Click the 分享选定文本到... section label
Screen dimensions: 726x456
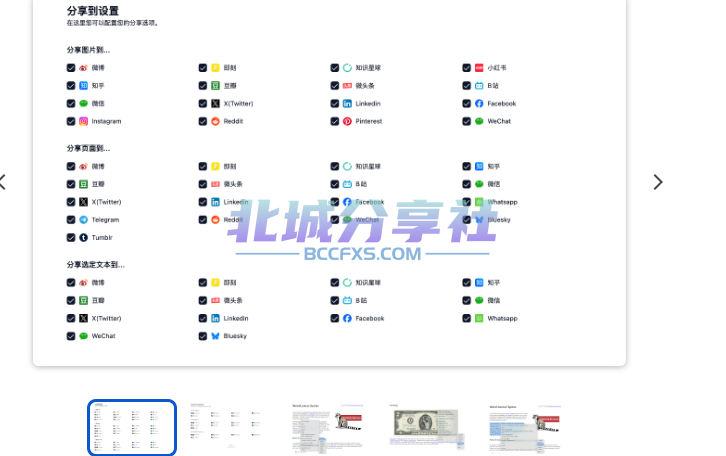click(x=95, y=265)
